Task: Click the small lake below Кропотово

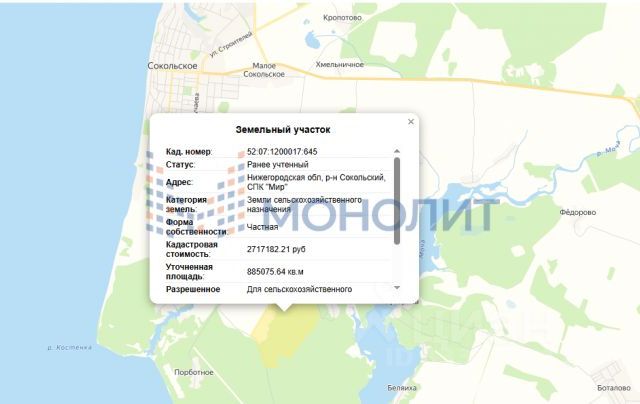Action: (311, 40)
